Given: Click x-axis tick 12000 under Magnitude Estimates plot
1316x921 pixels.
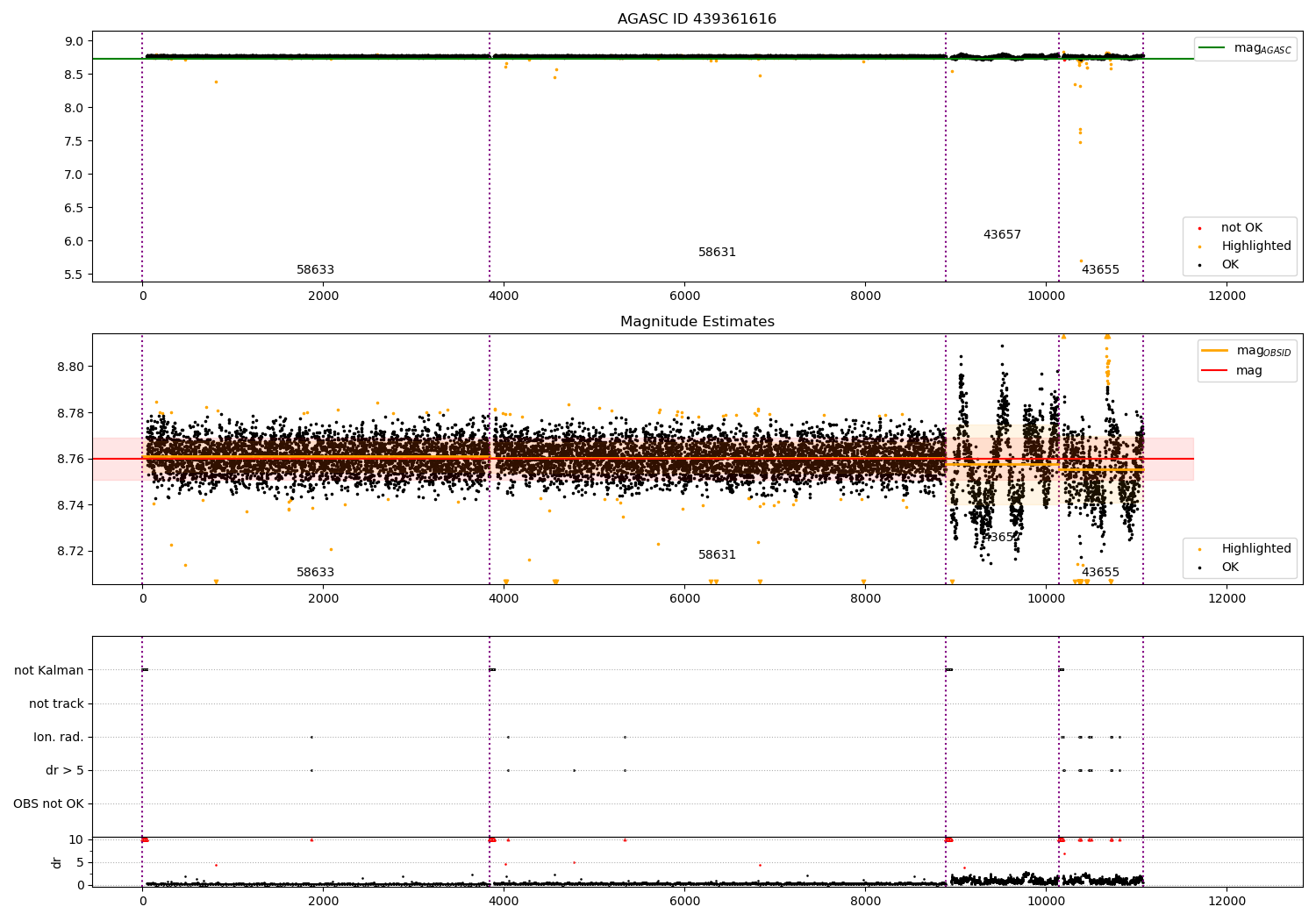Looking at the screenshot, I should point(1227,599).
